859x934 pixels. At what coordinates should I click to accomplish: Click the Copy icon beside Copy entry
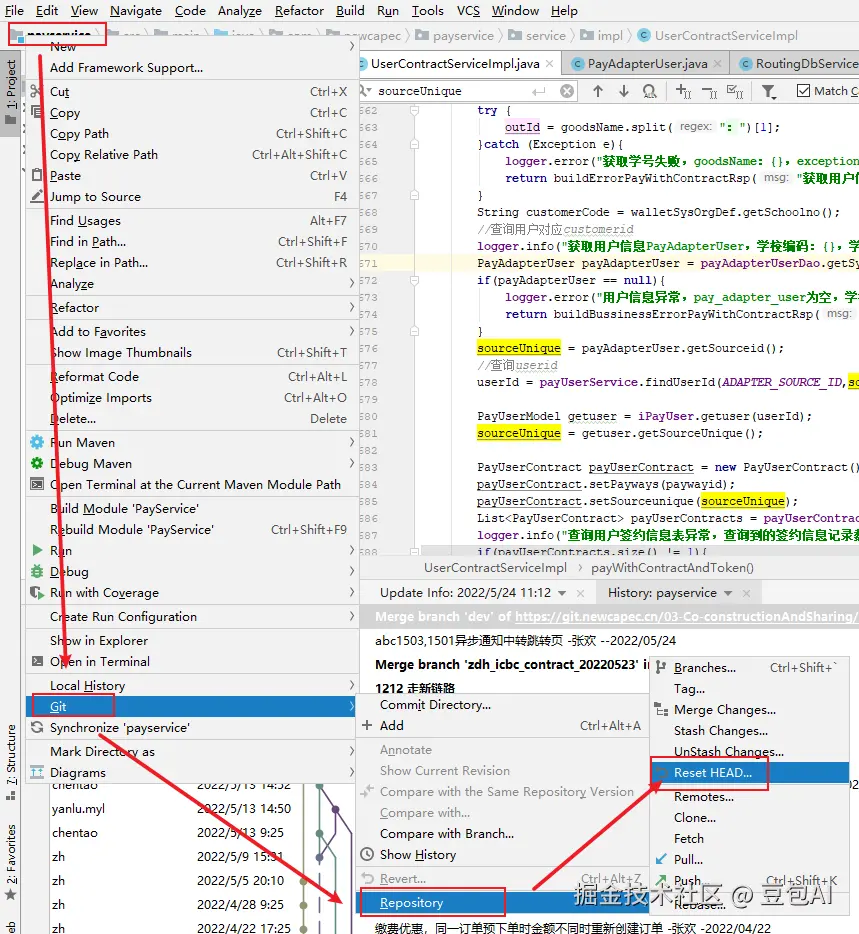pyautogui.click(x=36, y=112)
